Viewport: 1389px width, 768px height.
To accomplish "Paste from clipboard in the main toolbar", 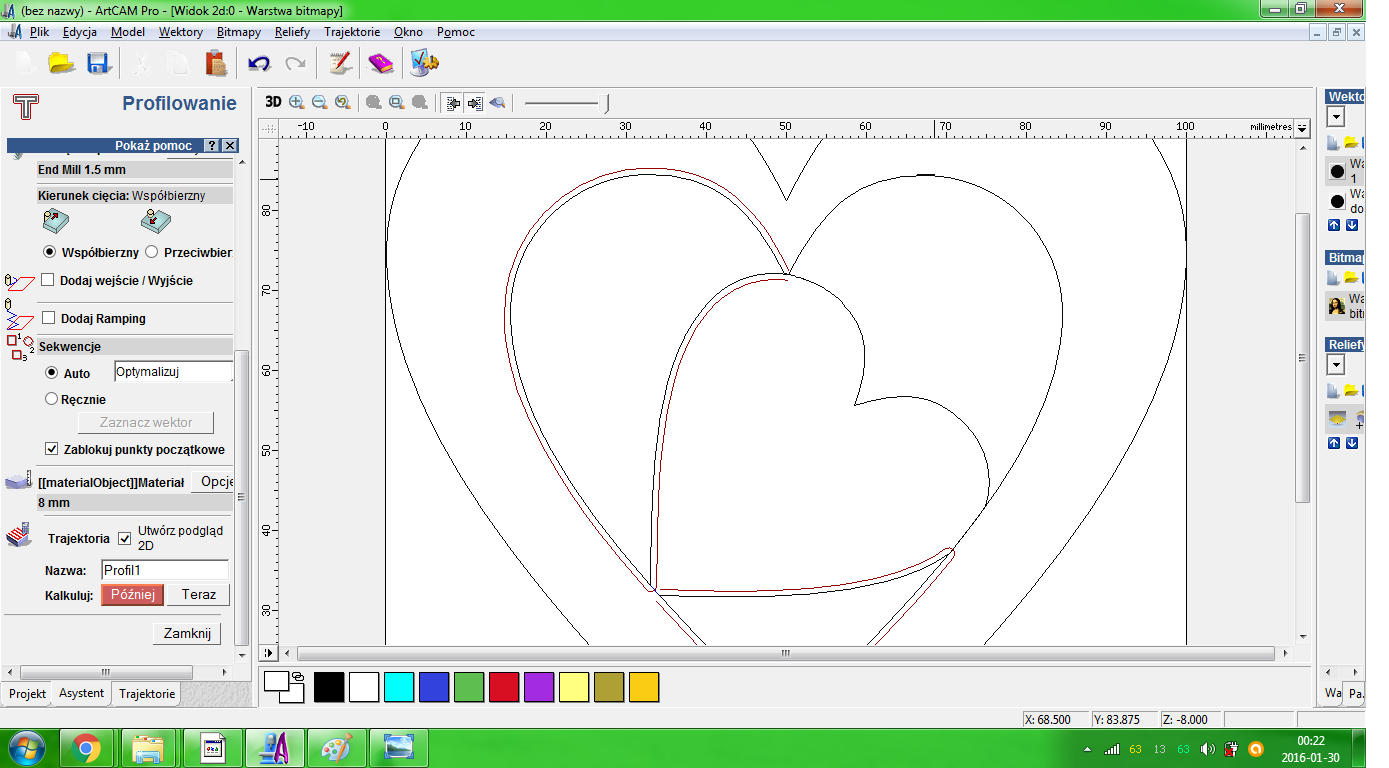I will pyautogui.click(x=216, y=64).
